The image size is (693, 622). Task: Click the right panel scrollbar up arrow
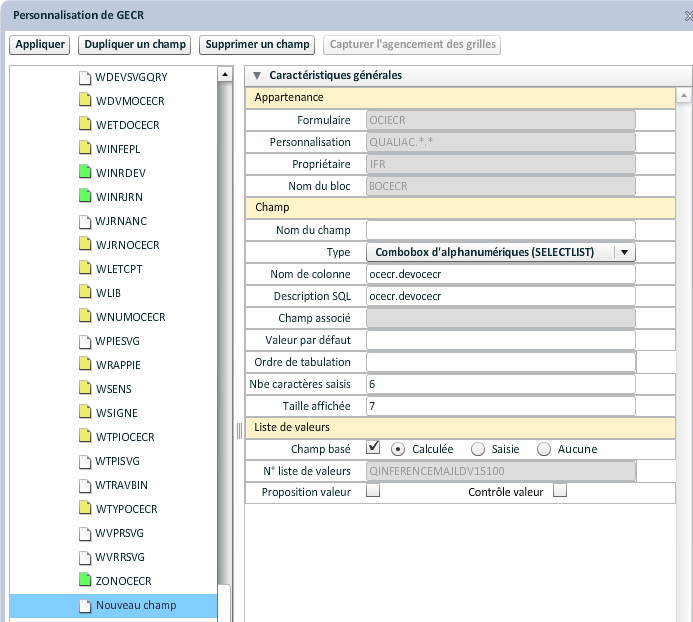coord(685,97)
